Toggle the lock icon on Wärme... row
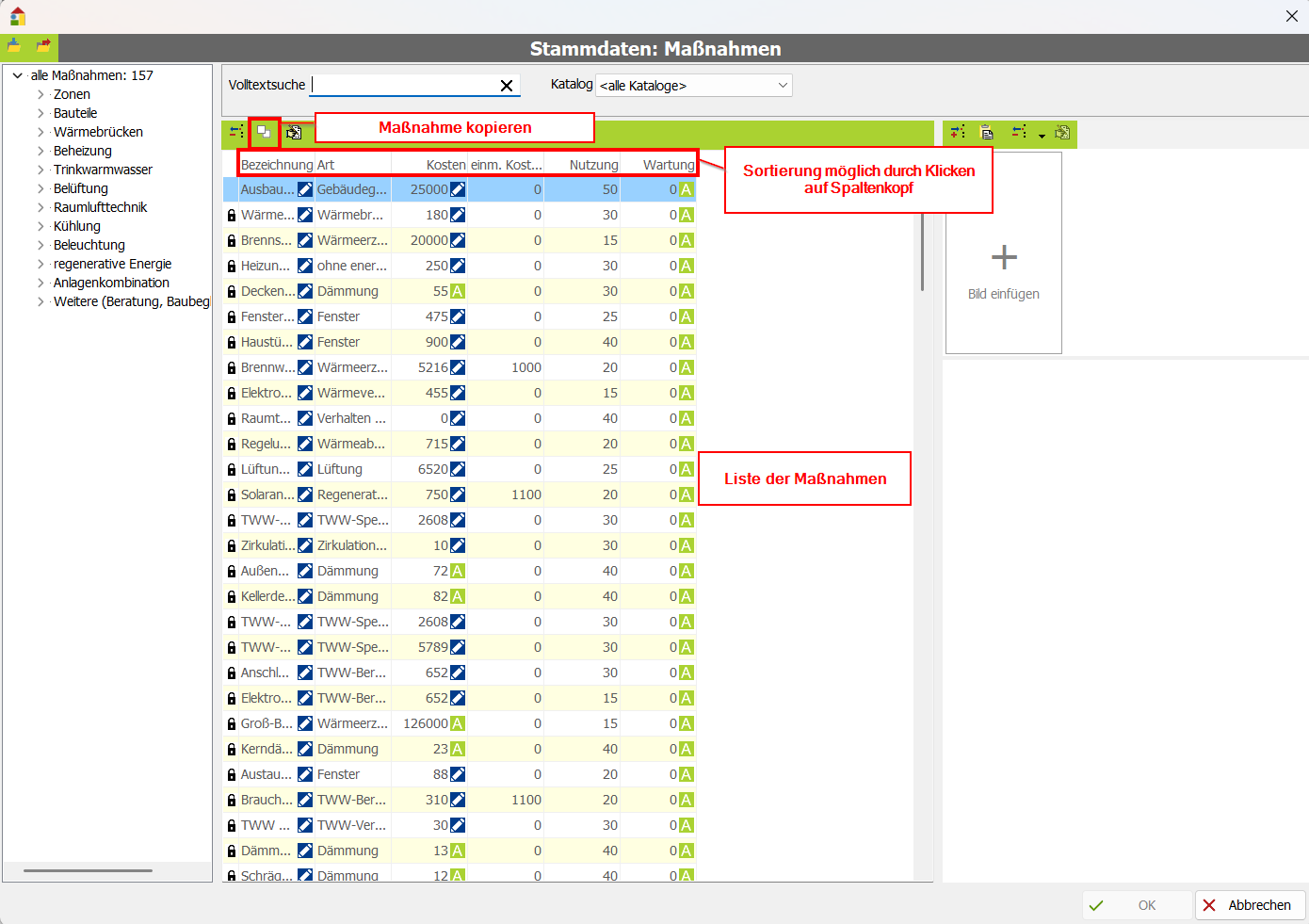 pos(232,216)
